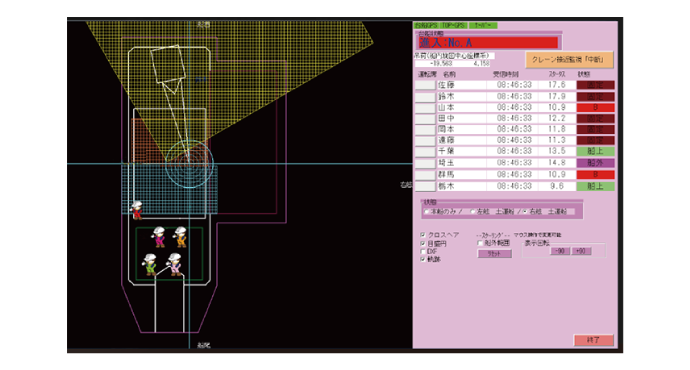Image resolution: width=690 pixels, height=370 pixels.
Task: Click the worker figure in pink outfit
Action: (x=175, y=264)
